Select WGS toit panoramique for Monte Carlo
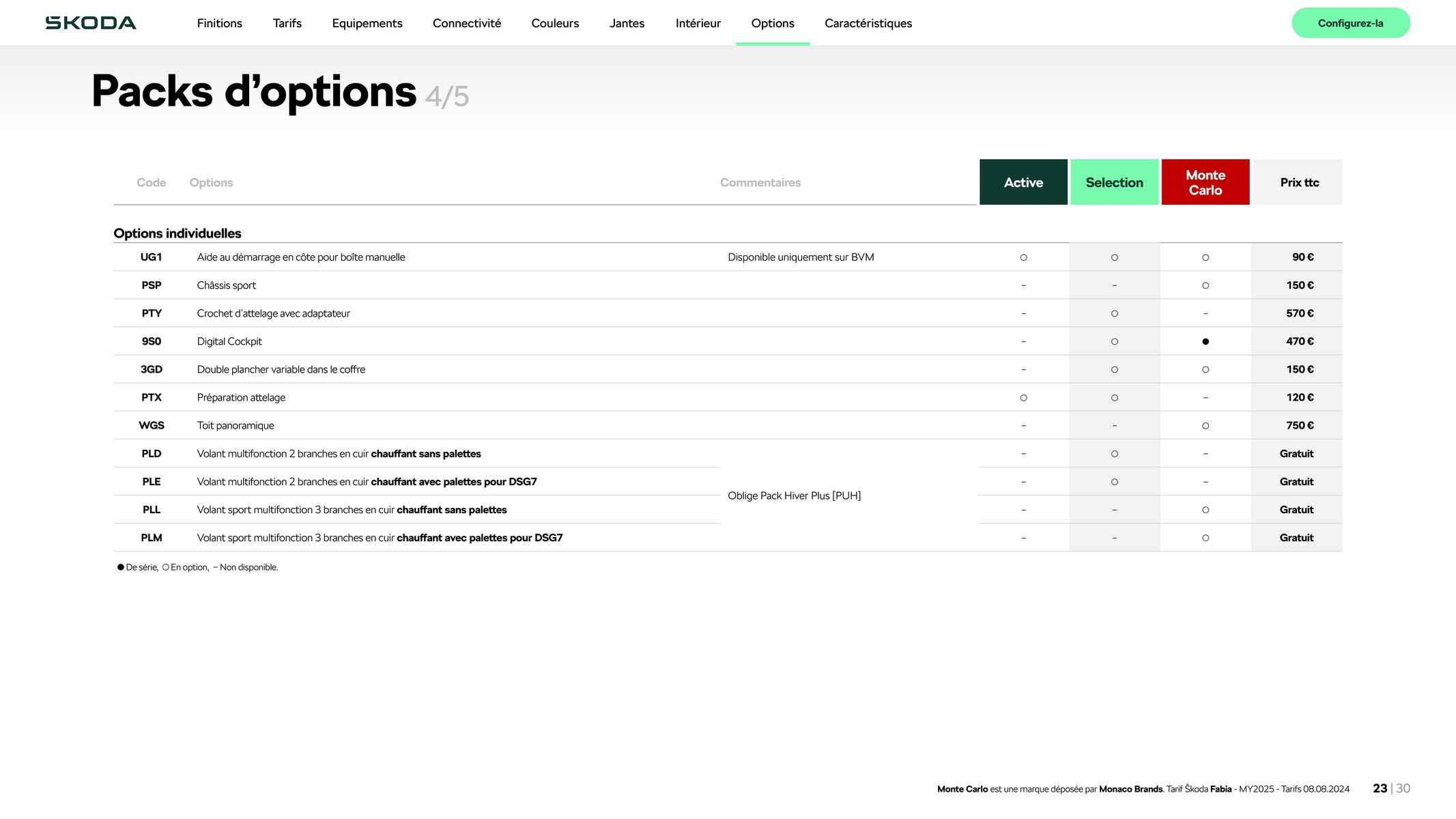 (1205, 425)
